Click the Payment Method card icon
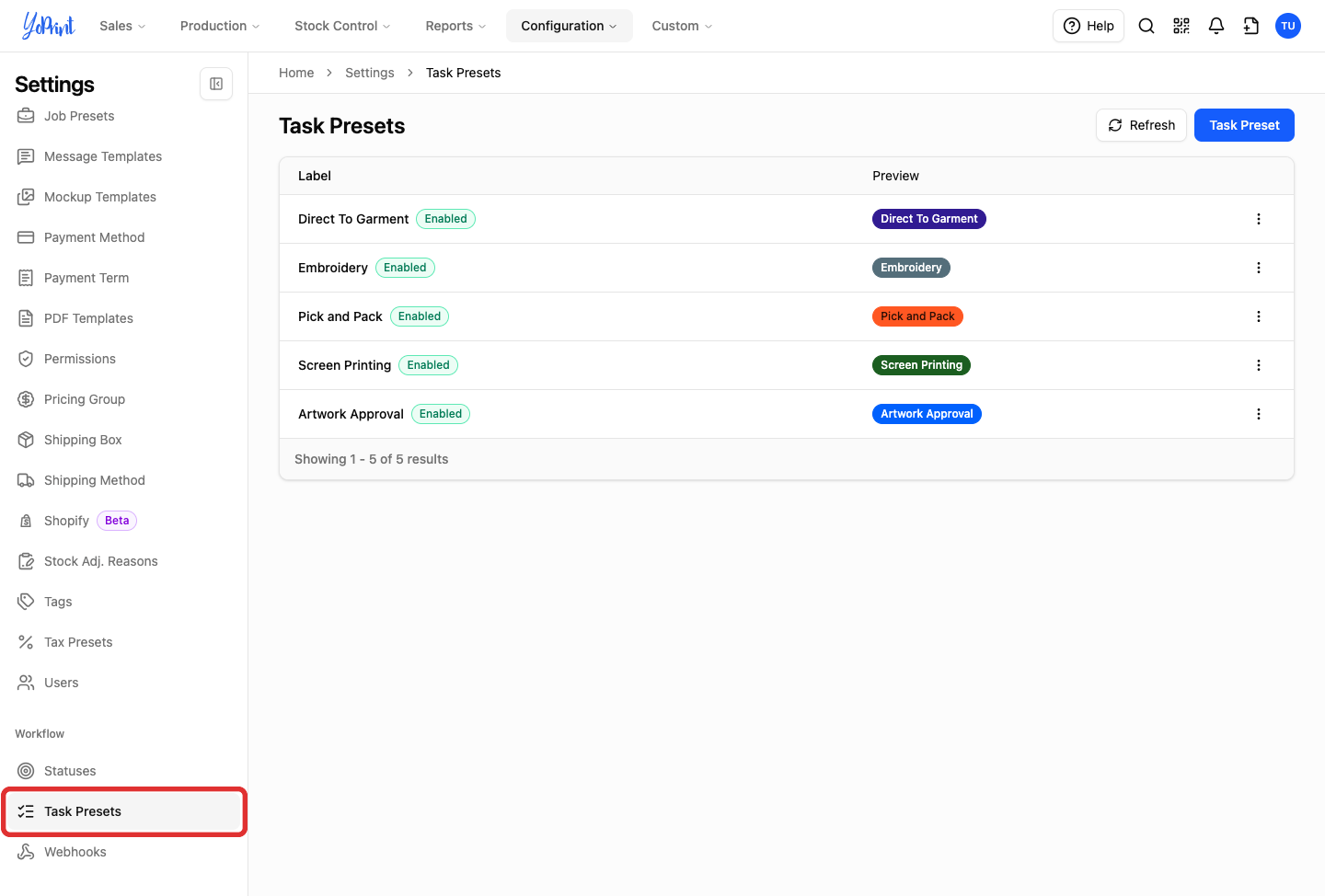The image size is (1325, 896). coord(26,237)
